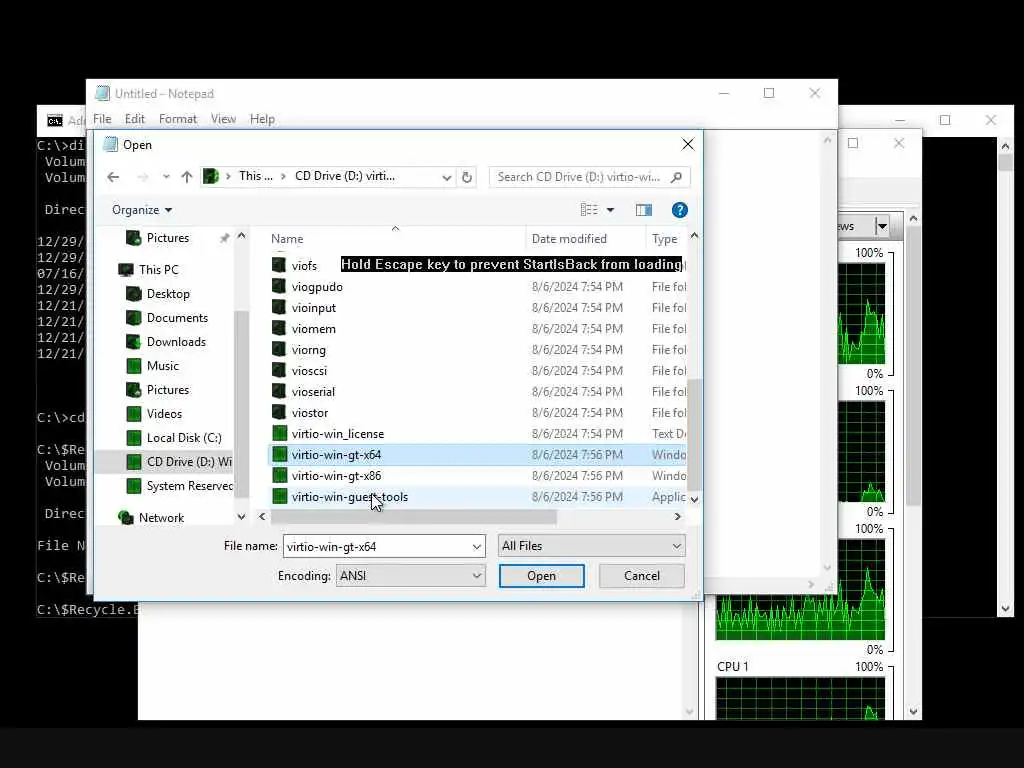This screenshot has width=1024, height=768.
Task: Select the viogpudo folder icon
Action: [x=279, y=286]
